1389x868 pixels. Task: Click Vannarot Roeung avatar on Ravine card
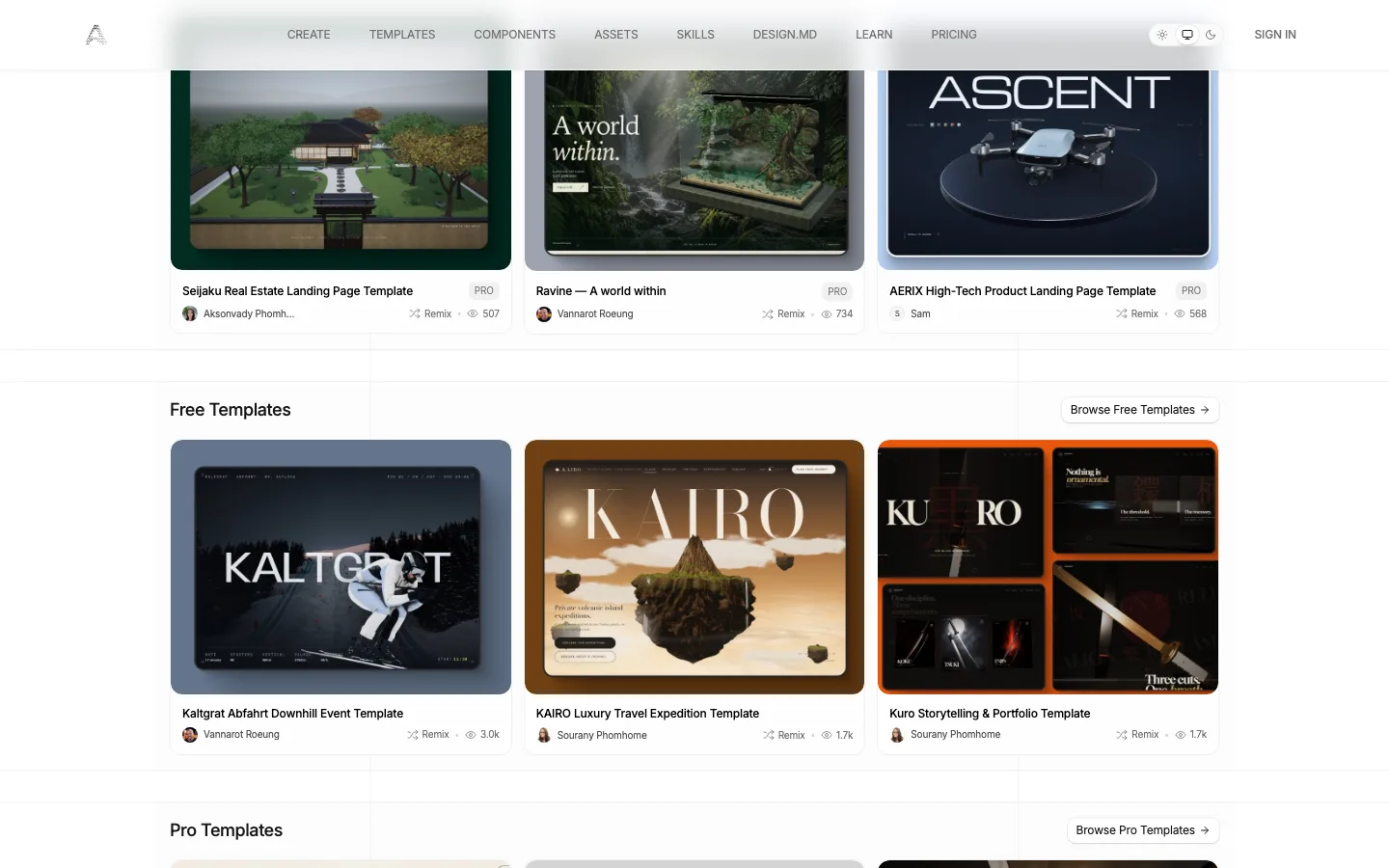(544, 314)
